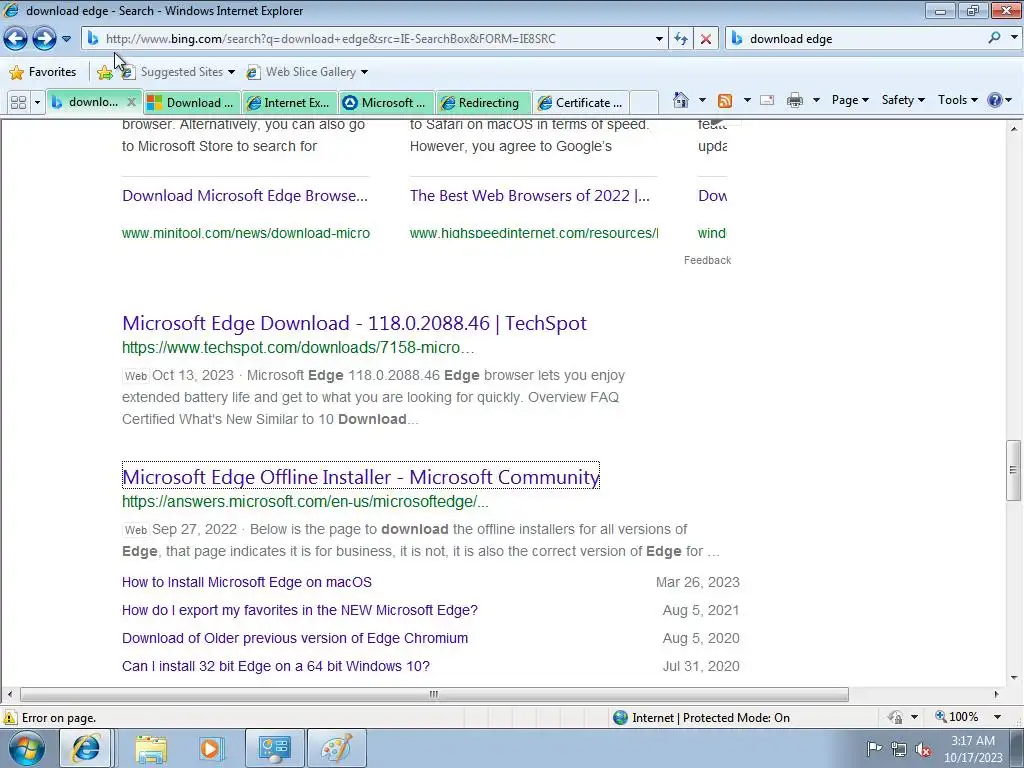Open Microsoft Edge Offline Installer Community result

[x=360, y=477]
